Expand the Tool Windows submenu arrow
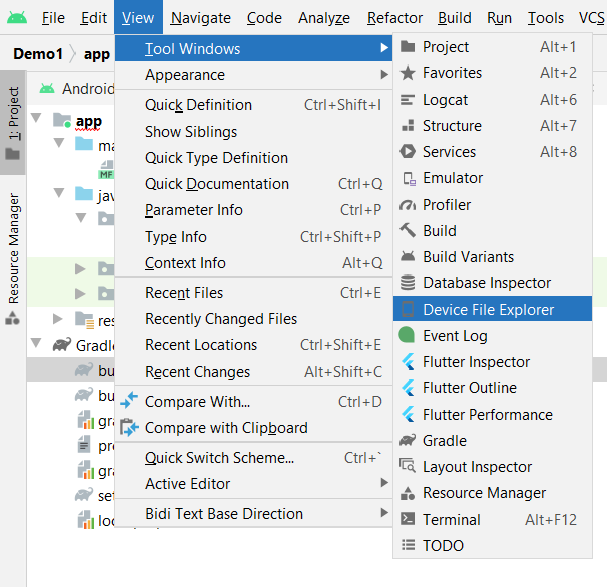 coord(384,48)
